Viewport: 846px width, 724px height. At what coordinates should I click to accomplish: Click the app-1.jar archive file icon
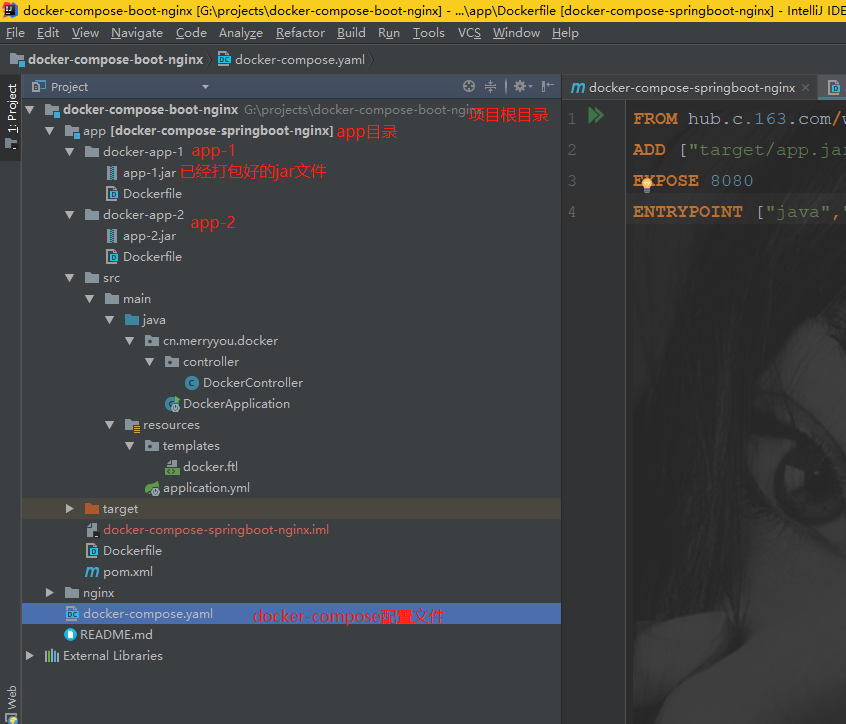112,173
